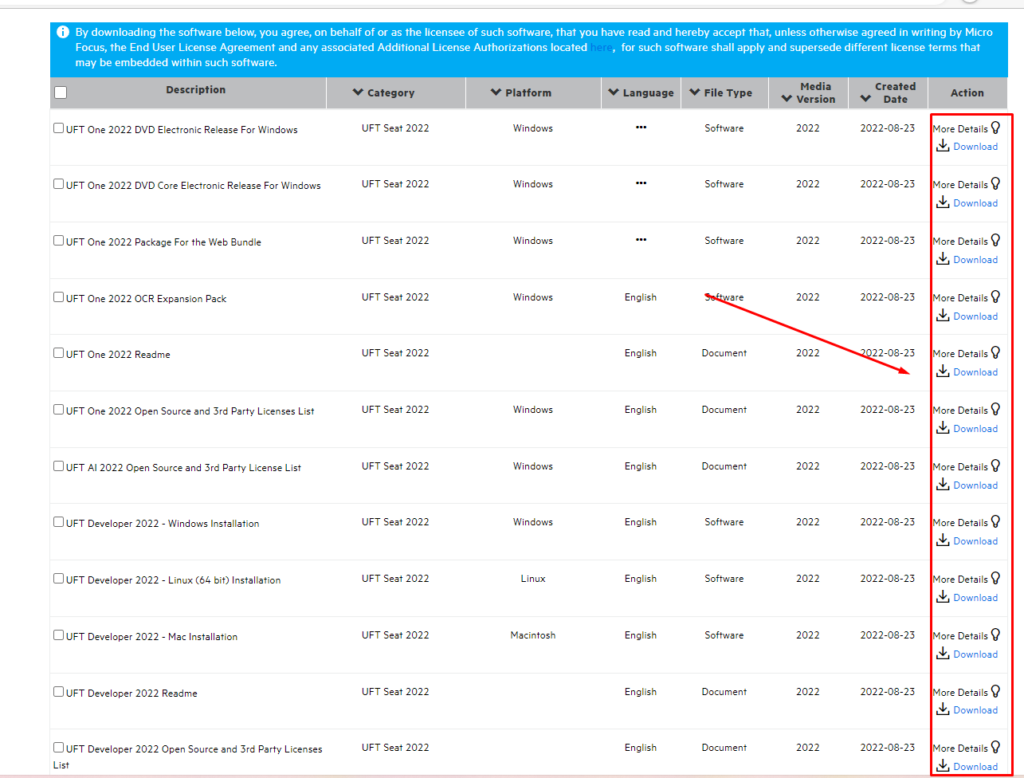
Task: Click the More Details bulb icon for UFT One 2022 Open Source Licenses List
Action: coord(995,409)
